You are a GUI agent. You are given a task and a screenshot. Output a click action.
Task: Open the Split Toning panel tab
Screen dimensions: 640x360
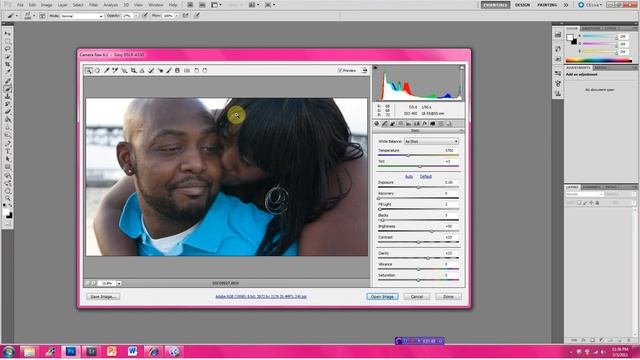(409, 123)
